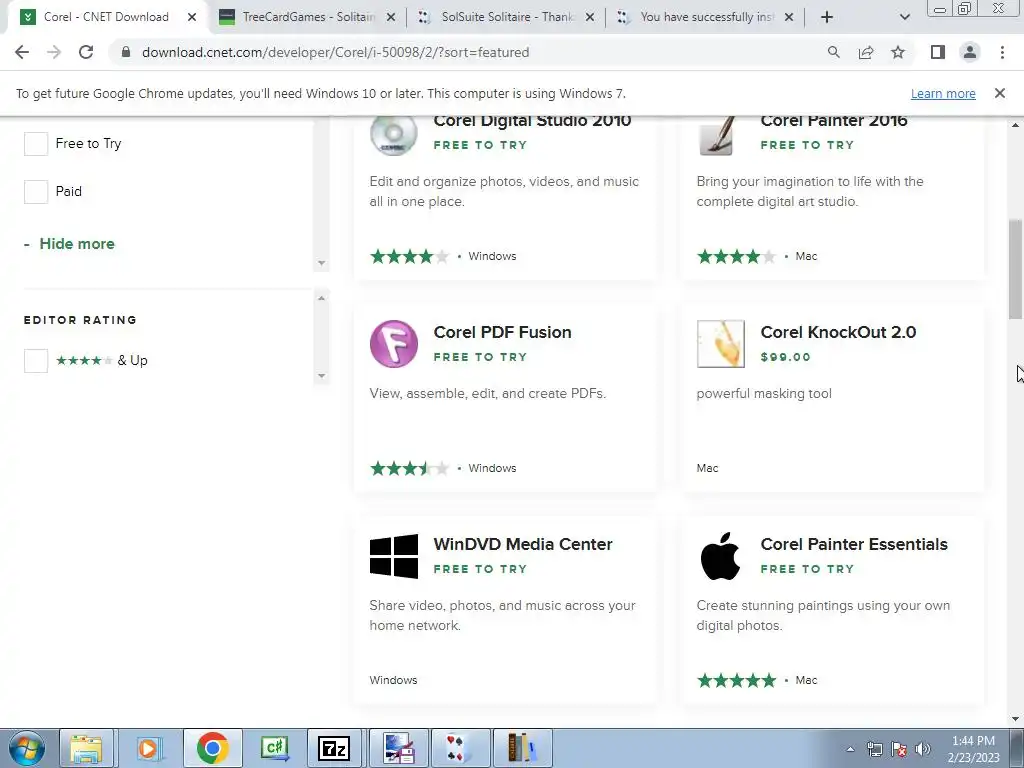Click the editor rating panel down arrow

(321, 376)
